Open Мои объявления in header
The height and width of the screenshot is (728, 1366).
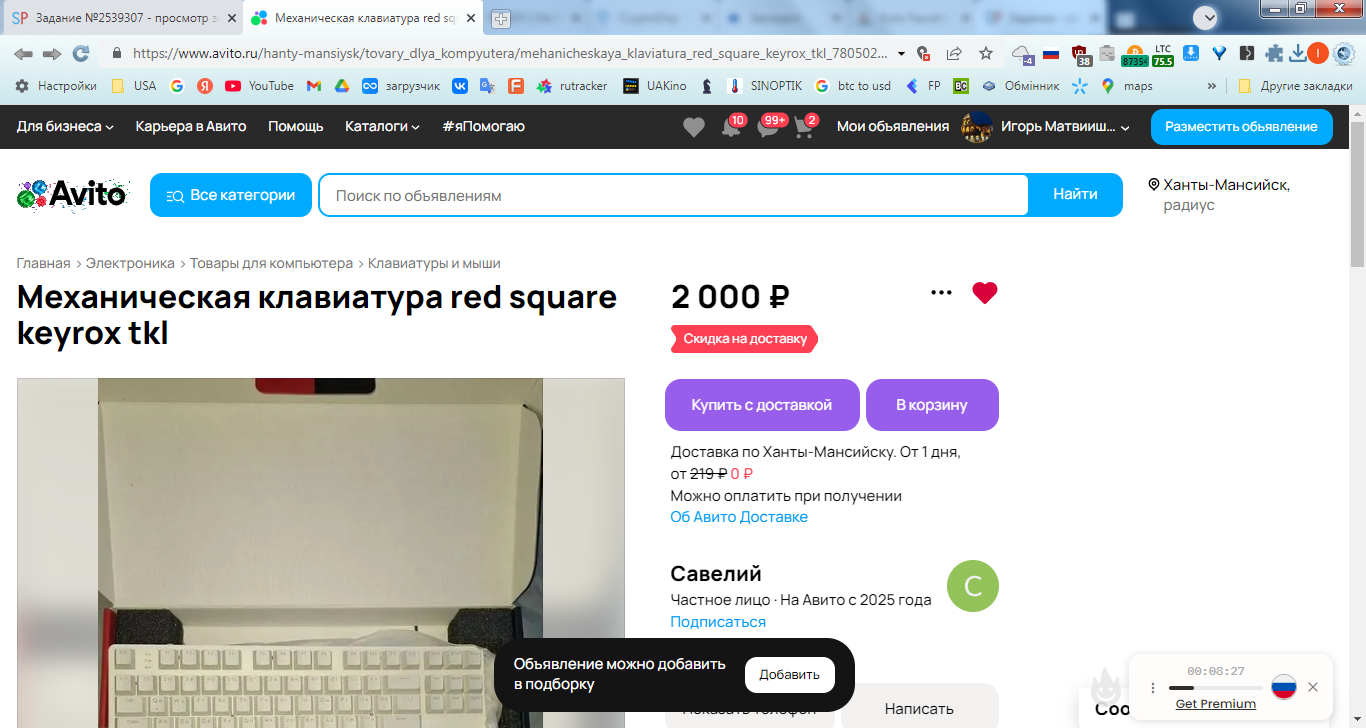click(893, 126)
